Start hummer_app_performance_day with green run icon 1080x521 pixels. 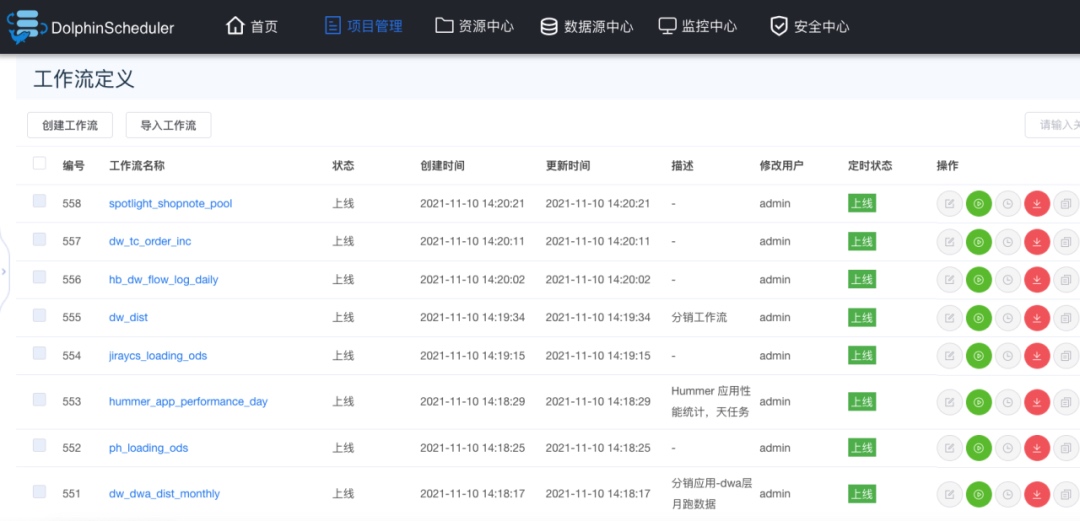[979, 402]
